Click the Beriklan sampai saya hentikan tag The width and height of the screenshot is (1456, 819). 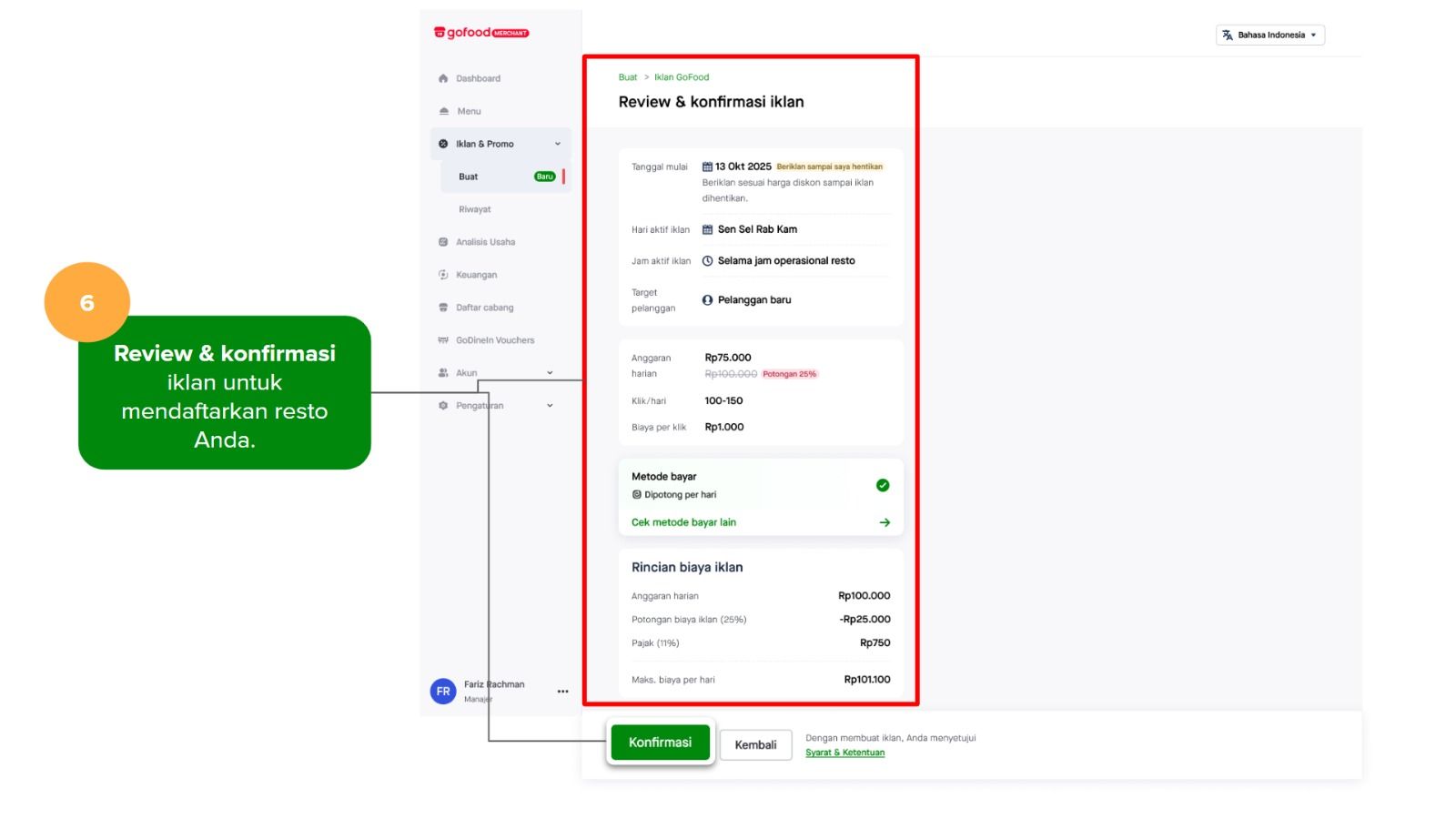click(x=829, y=167)
